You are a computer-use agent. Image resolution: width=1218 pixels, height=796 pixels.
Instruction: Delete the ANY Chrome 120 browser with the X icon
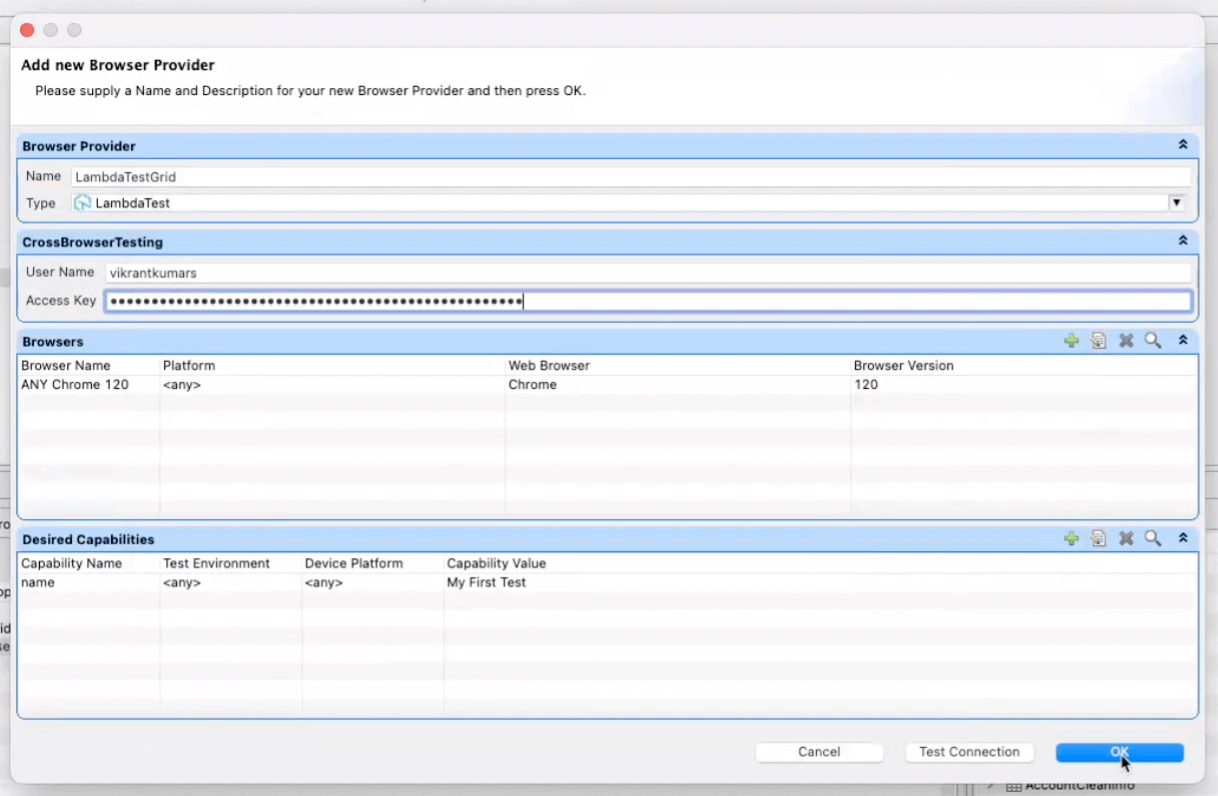tap(1126, 340)
